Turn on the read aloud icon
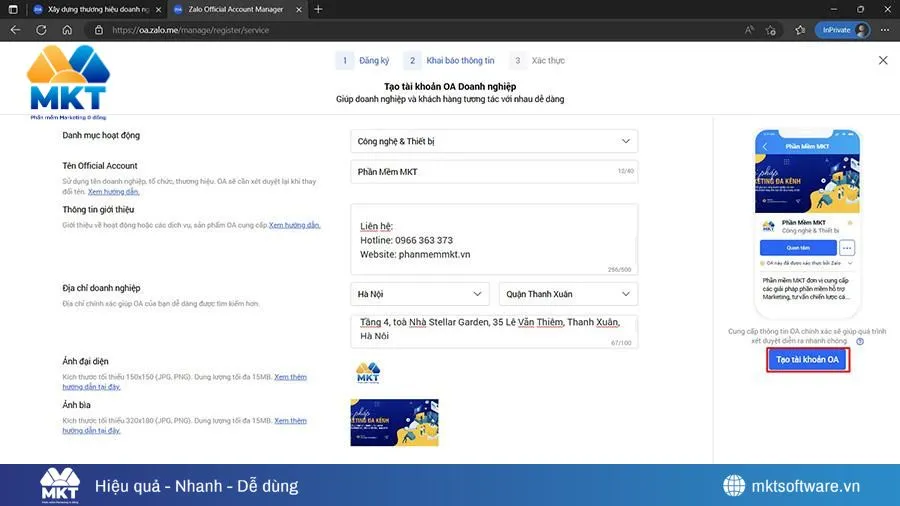This screenshot has height=506, width=900. [x=749, y=30]
